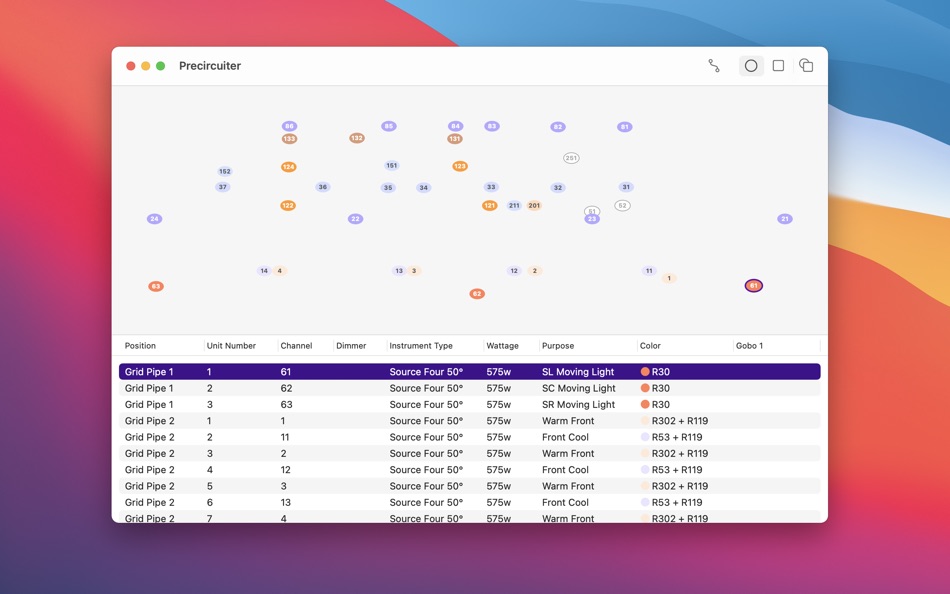
Task: Select fixture marker 21 at right
Action: tap(785, 219)
